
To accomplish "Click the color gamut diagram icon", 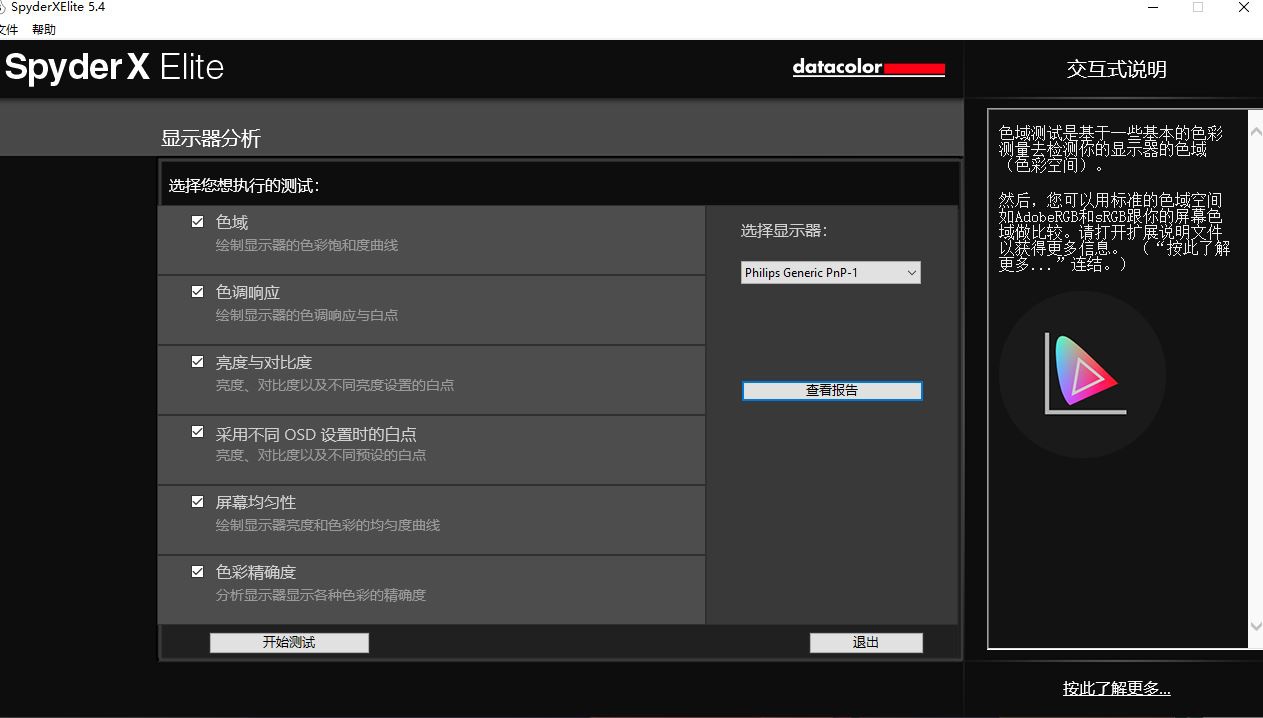I will pyautogui.click(x=1082, y=374).
